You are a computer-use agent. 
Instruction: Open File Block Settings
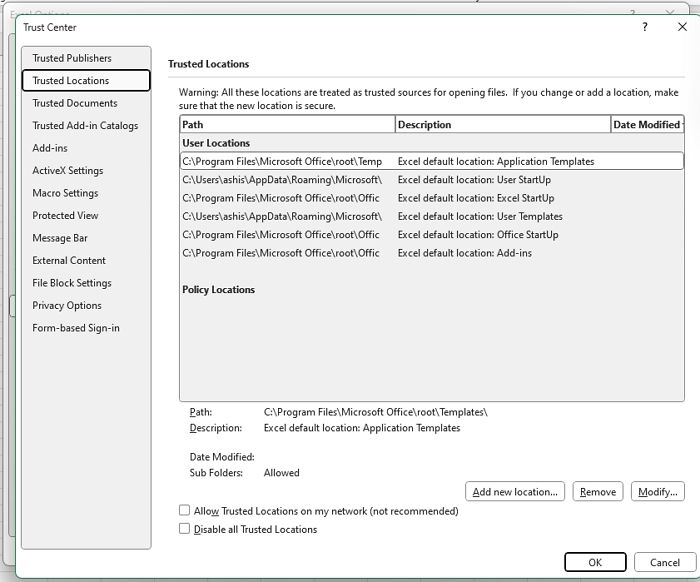pyautogui.click(x=86, y=283)
